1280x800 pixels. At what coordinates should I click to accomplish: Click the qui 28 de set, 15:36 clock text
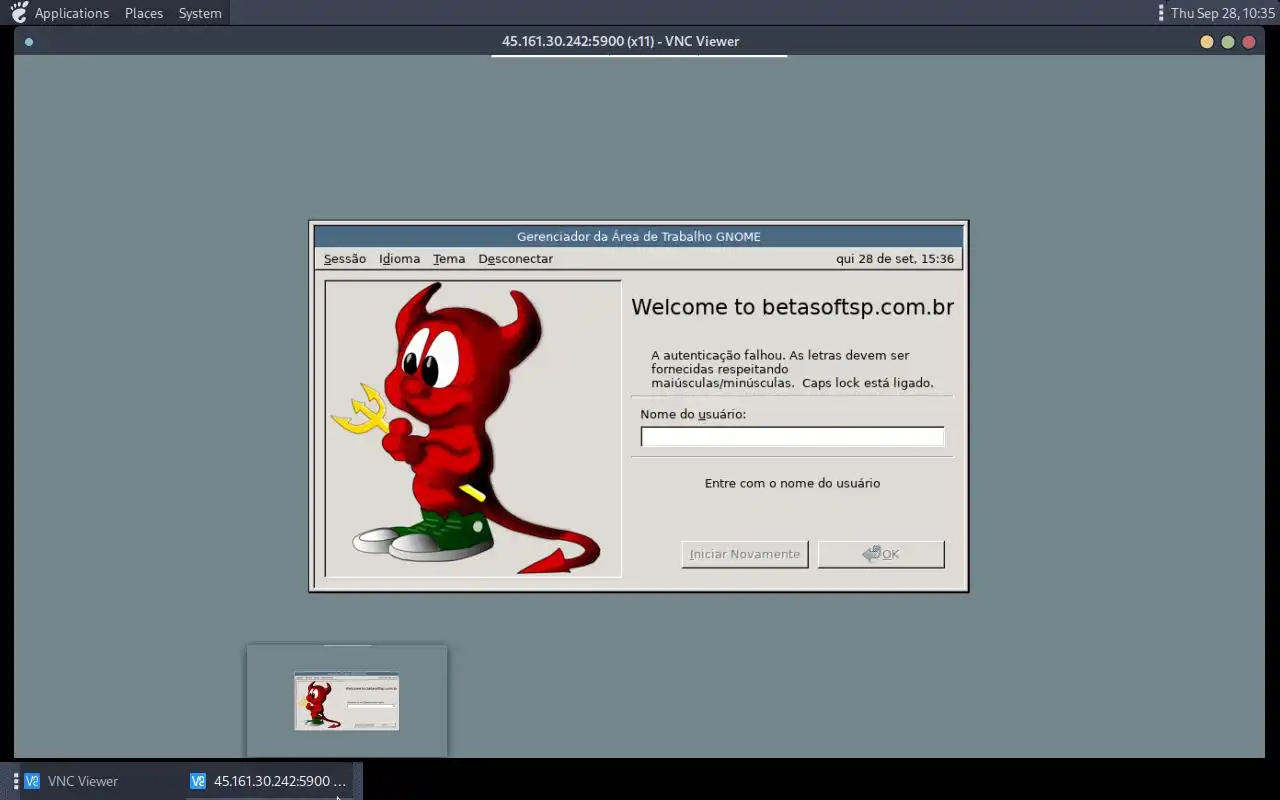tap(895, 259)
